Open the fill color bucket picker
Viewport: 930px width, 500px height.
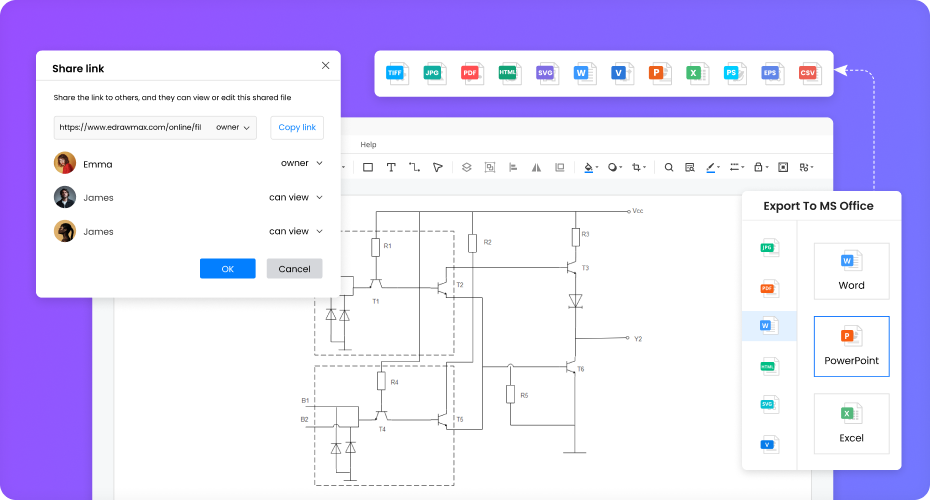[x=590, y=168]
